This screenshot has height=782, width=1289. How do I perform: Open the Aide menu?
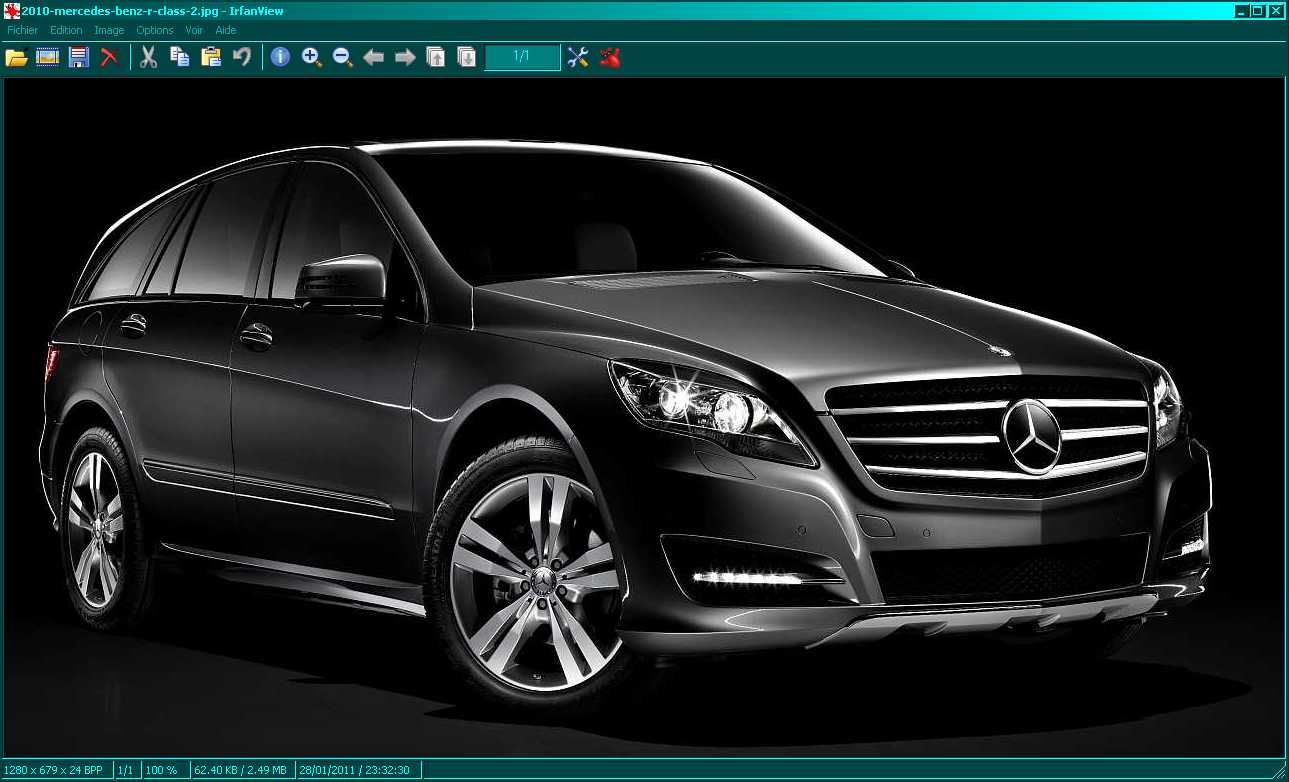tap(225, 30)
